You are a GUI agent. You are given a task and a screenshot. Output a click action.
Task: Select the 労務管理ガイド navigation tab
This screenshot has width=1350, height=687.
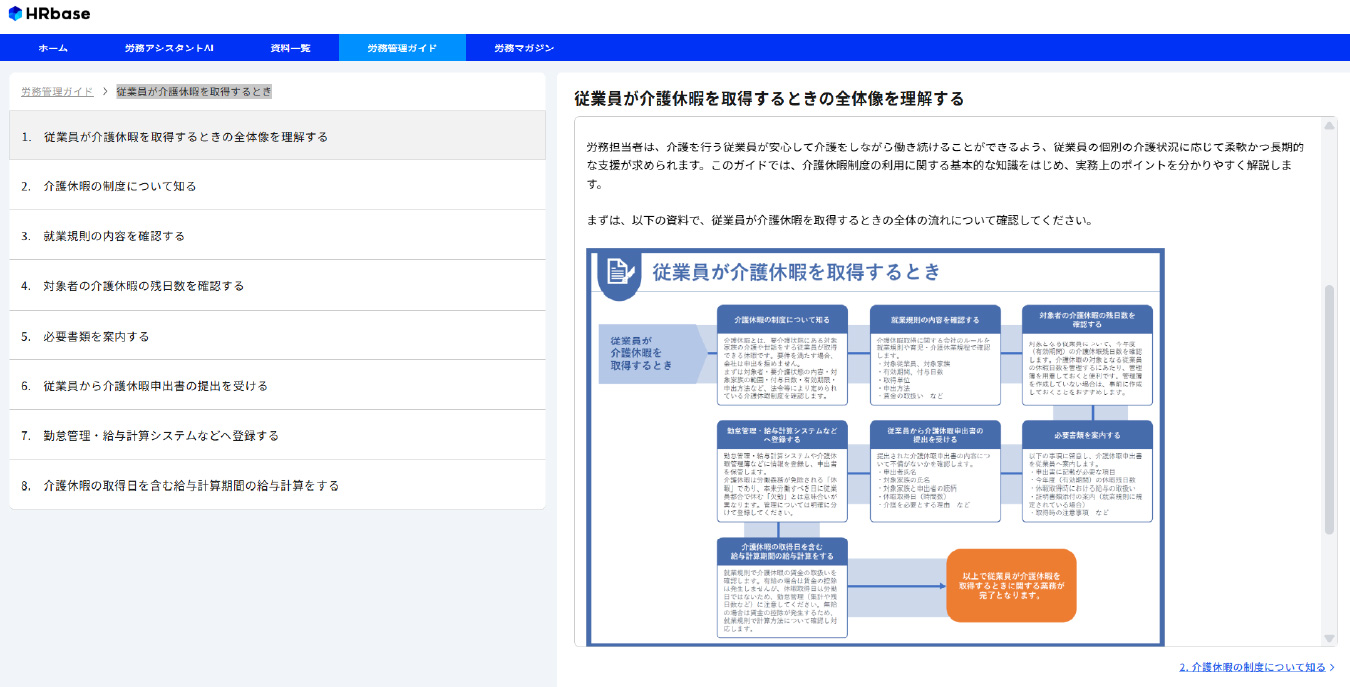click(x=402, y=48)
